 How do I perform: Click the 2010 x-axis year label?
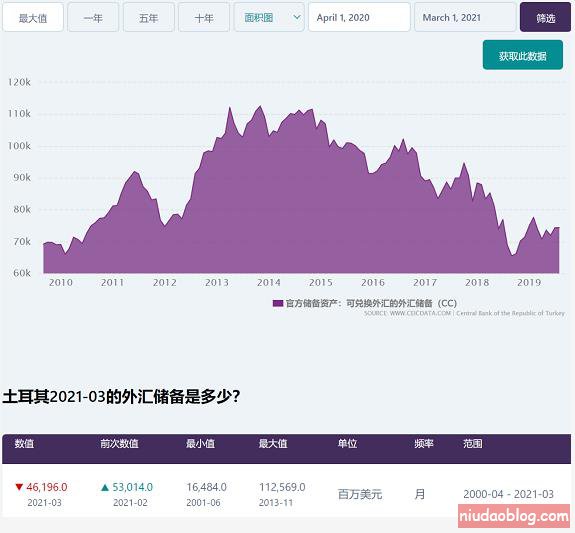tap(61, 282)
